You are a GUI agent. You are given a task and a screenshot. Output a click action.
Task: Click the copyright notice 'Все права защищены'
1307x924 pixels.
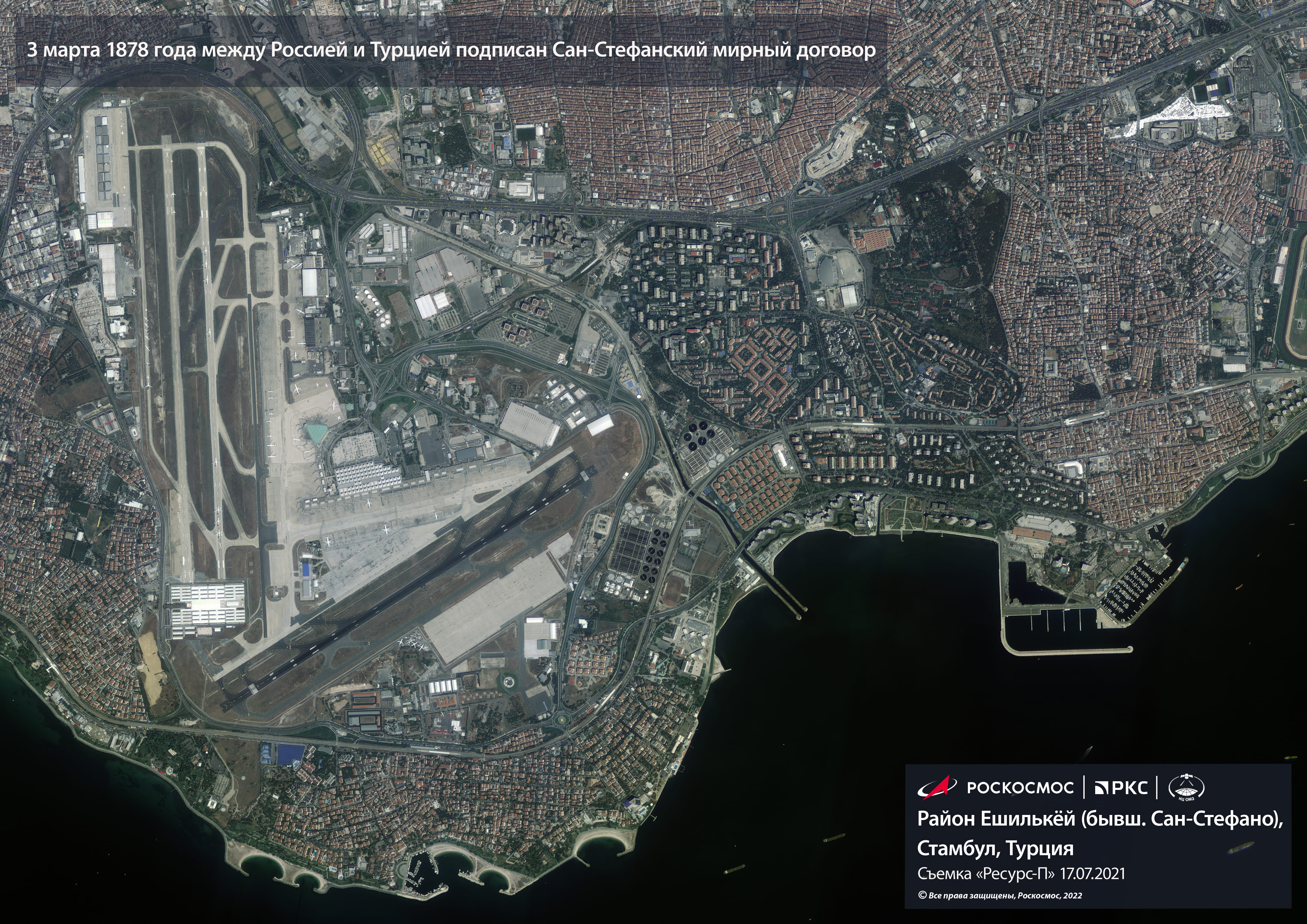(x=1000, y=895)
